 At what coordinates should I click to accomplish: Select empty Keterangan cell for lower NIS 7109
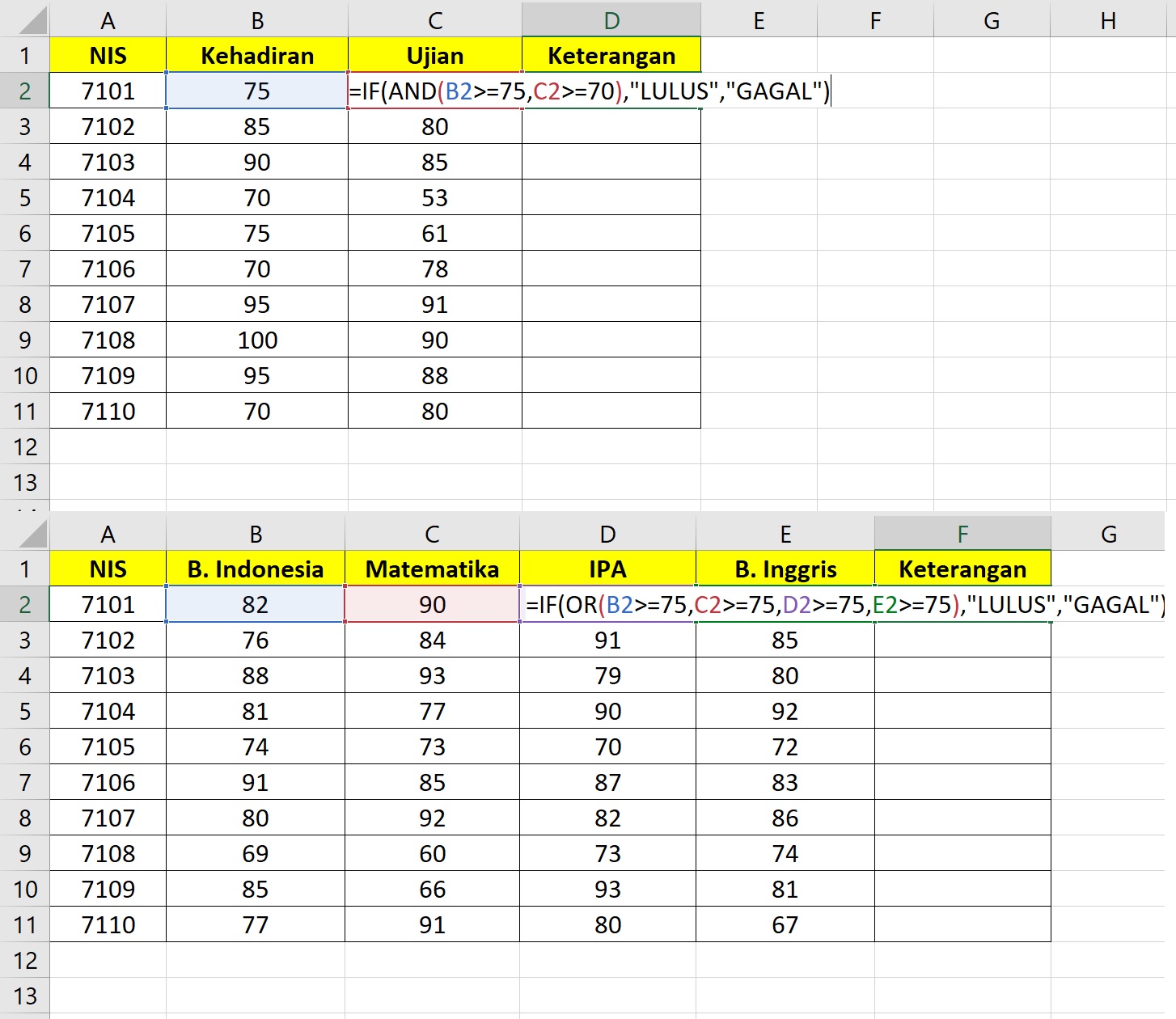(x=962, y=889)
